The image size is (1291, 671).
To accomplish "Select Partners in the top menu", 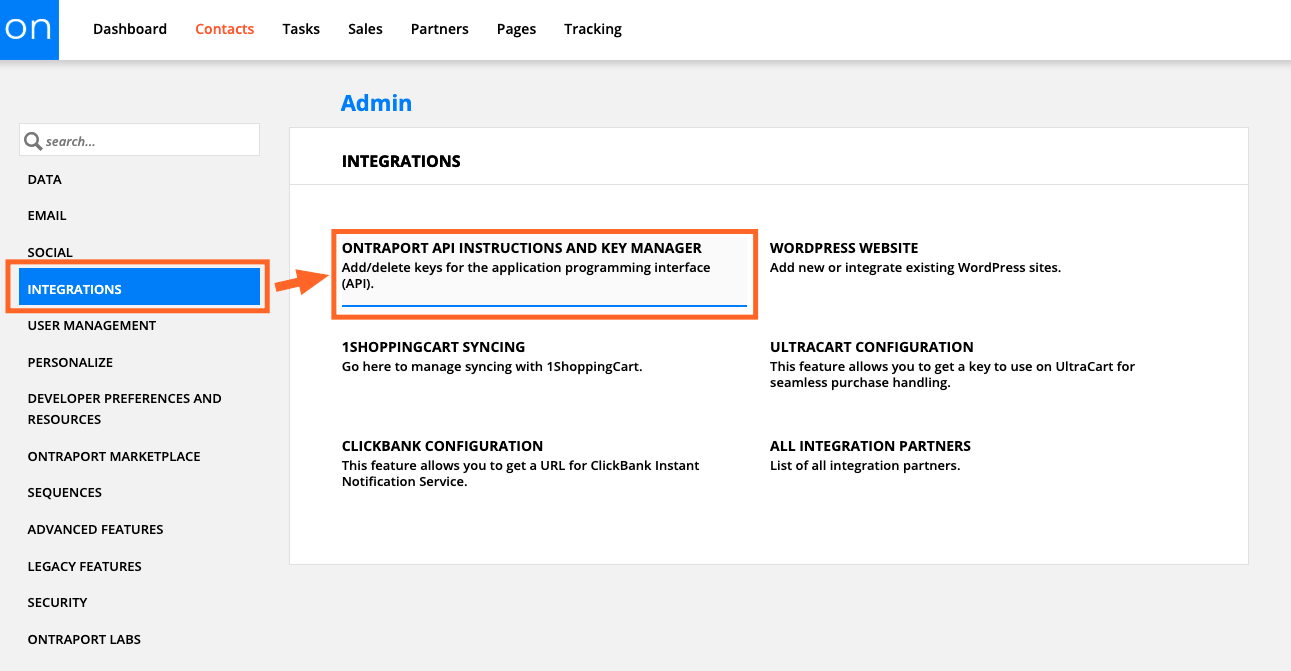I will click(x=439, y=29).
